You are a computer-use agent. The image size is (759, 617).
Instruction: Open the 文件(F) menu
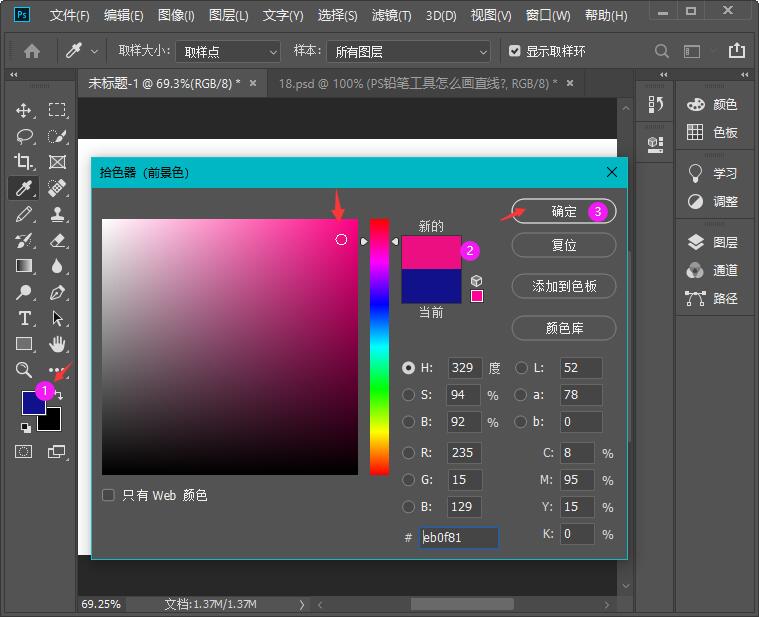69,15
